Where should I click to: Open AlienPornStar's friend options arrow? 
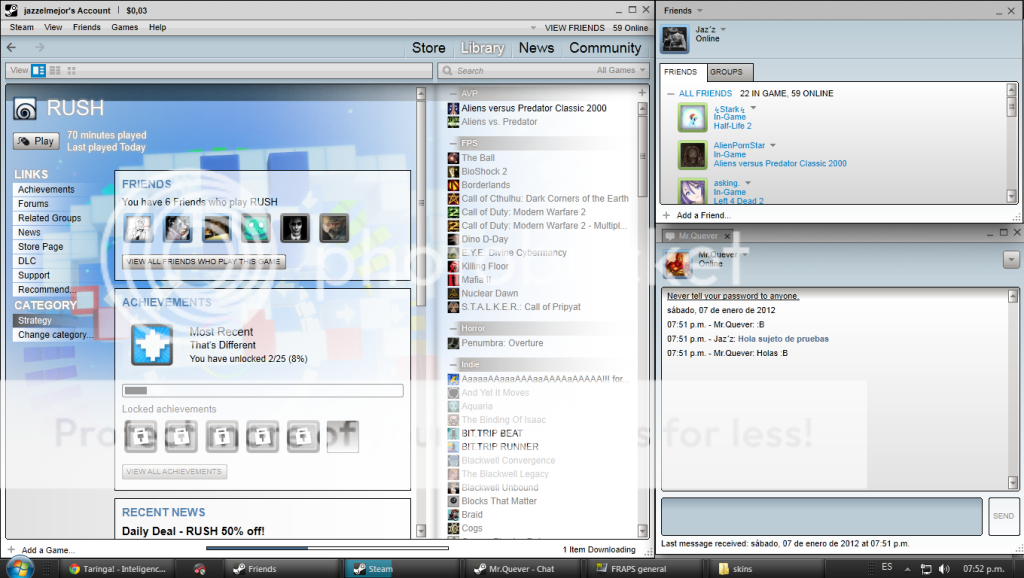point(773,145)
